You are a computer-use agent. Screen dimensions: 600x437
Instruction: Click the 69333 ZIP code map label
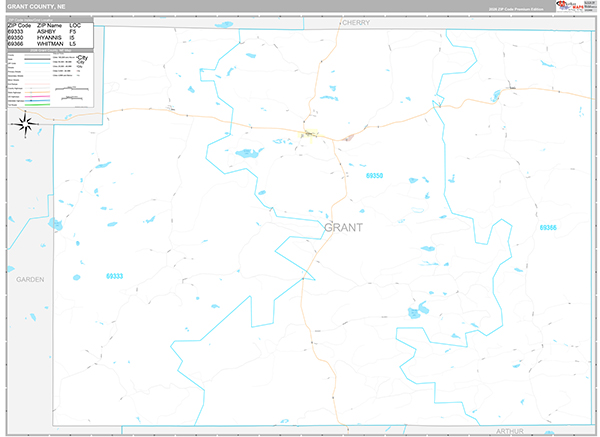pyautogui.click(x=115, y=275)
